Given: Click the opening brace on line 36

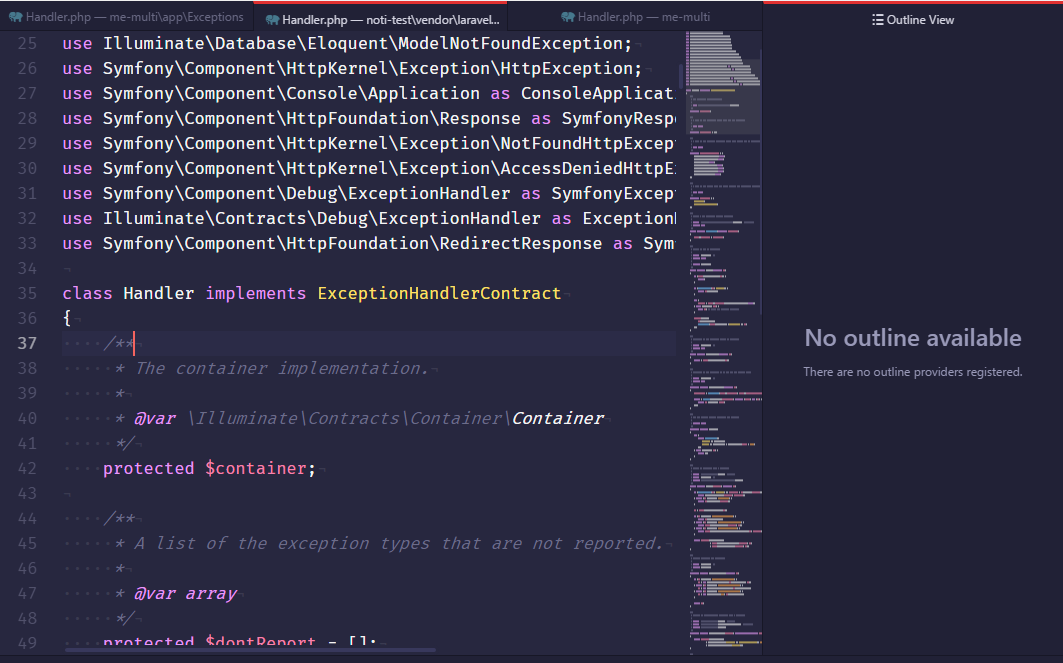Looking at the screenshot, I should pos(67,317).
